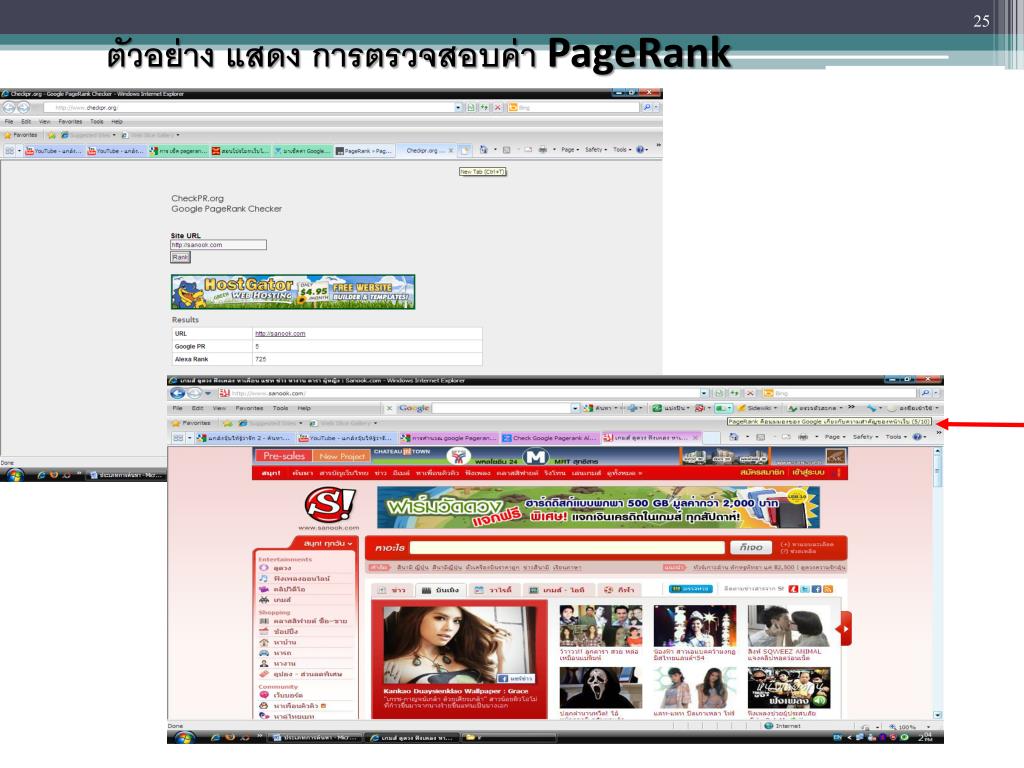Click the Bing search box in CheckPR window
1024x768 pixels.
click(575, 108)
